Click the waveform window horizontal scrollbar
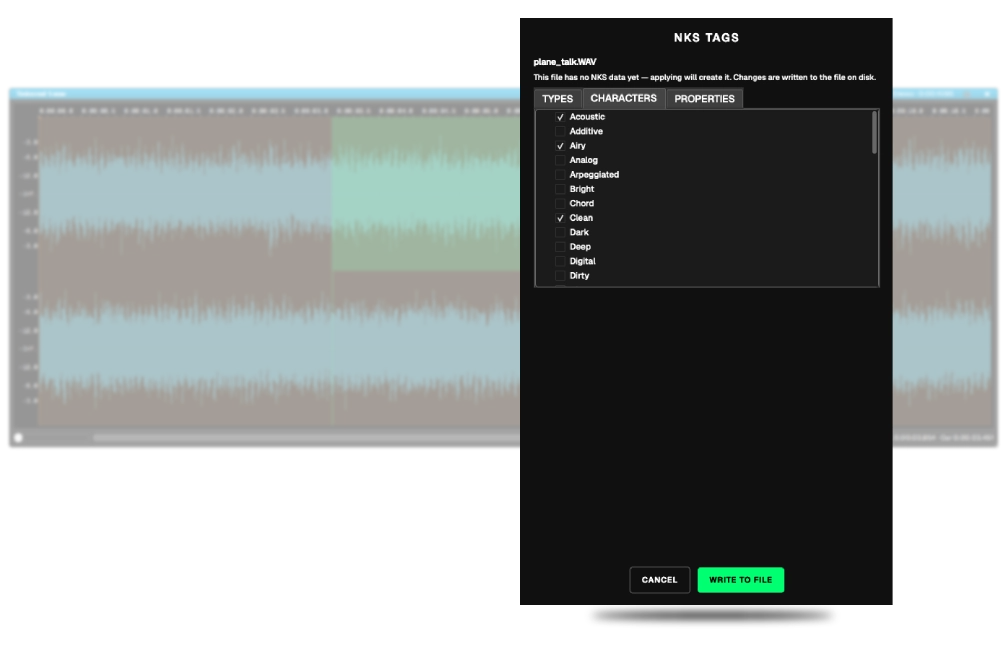This screenshot has width=1008, height=656. [x=306, y=438]
